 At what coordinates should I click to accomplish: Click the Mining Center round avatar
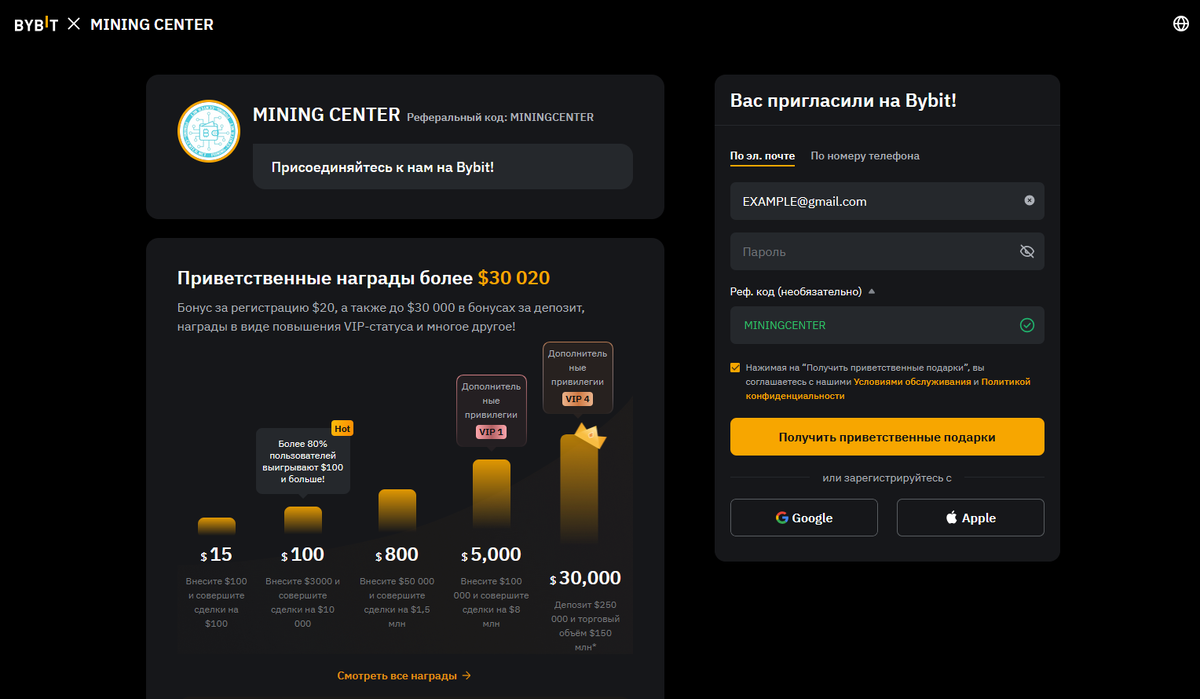208,131
